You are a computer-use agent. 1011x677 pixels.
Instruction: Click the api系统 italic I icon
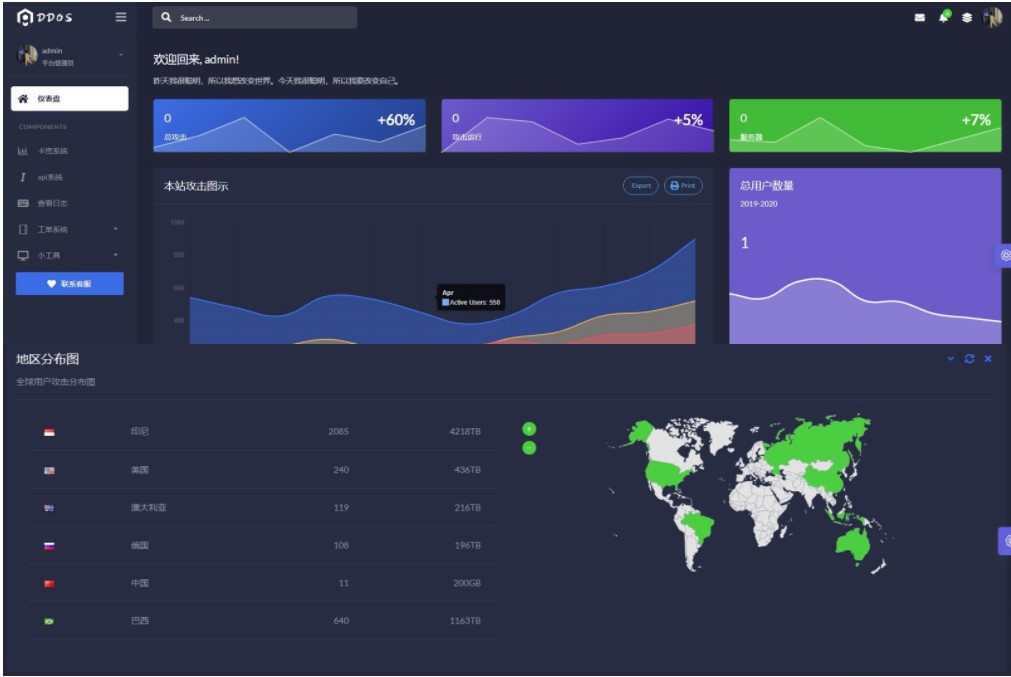tap(22, 177)
